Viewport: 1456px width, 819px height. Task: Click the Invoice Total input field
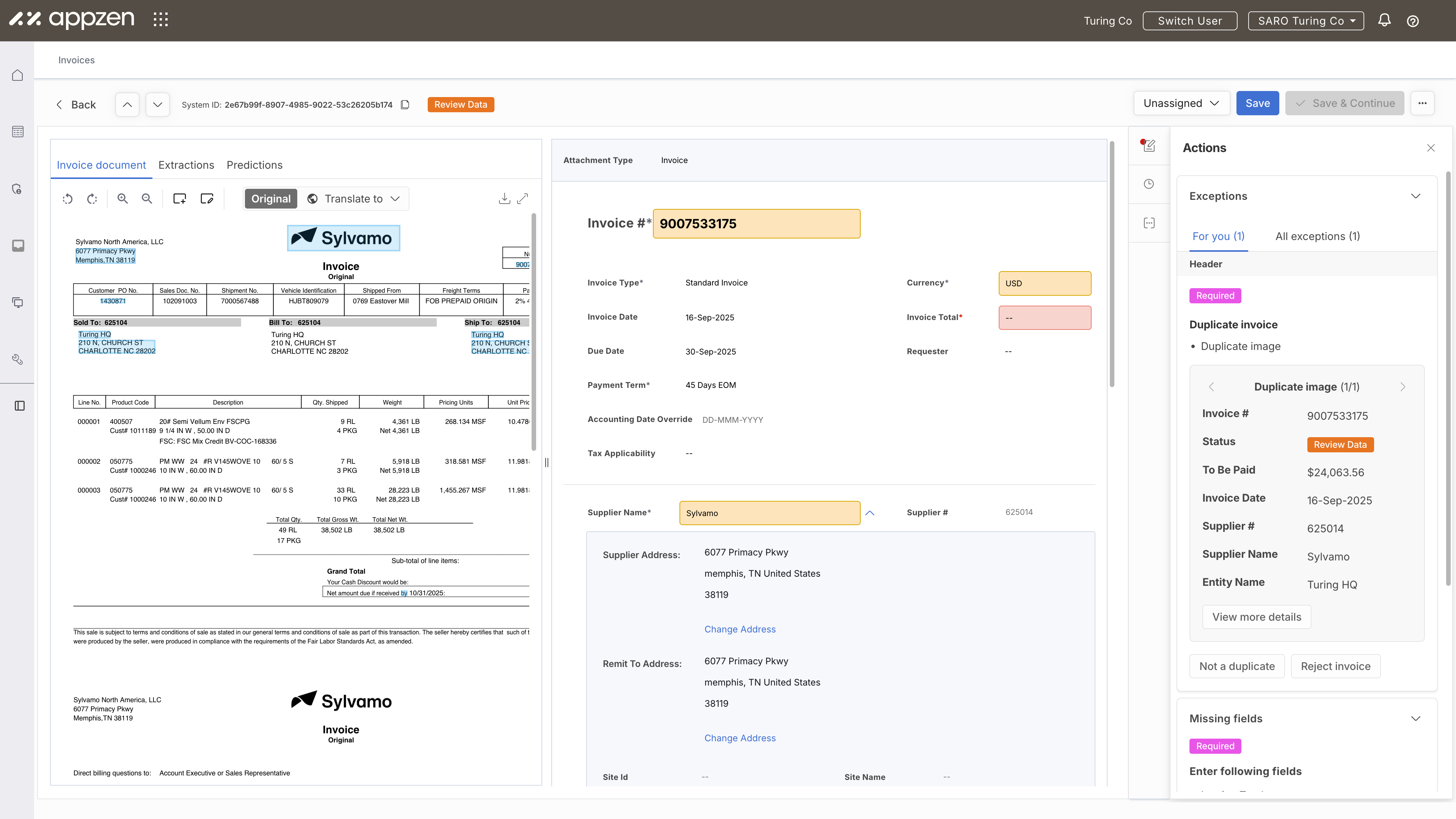coord(1045,318)
